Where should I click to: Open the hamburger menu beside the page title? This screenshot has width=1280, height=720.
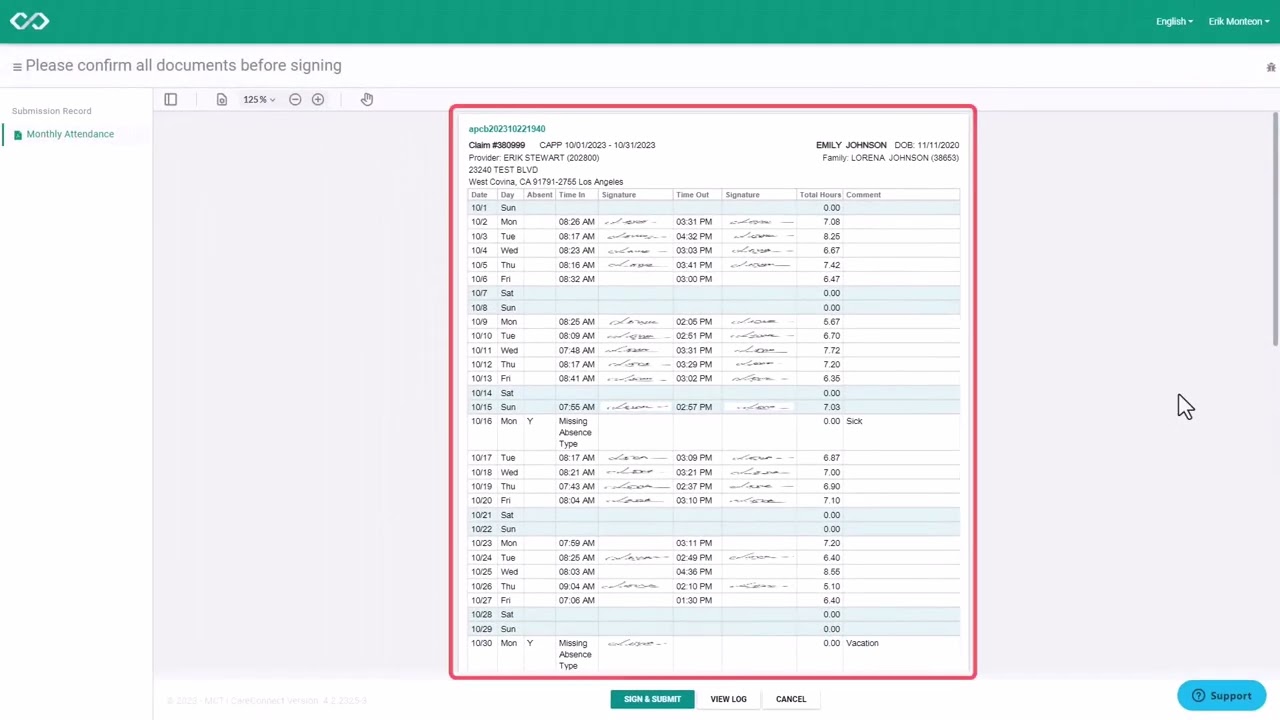pos(17,66)
